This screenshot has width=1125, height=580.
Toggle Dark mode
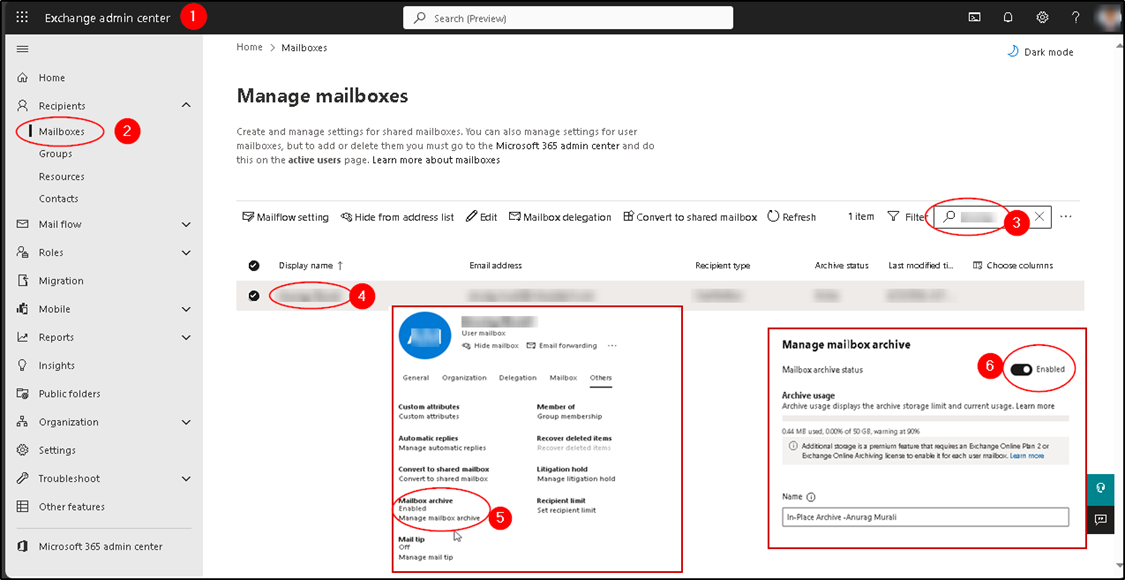click(x=1040, y=52)
